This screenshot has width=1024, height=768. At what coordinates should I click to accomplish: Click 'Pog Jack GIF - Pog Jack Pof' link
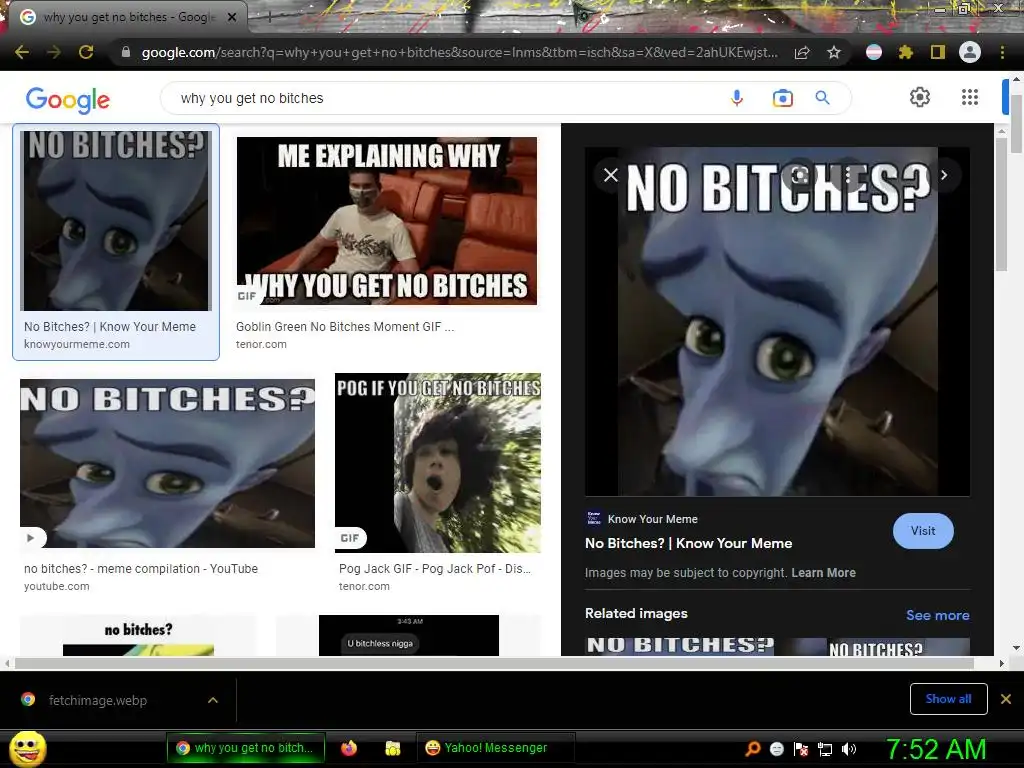point(435,569)
